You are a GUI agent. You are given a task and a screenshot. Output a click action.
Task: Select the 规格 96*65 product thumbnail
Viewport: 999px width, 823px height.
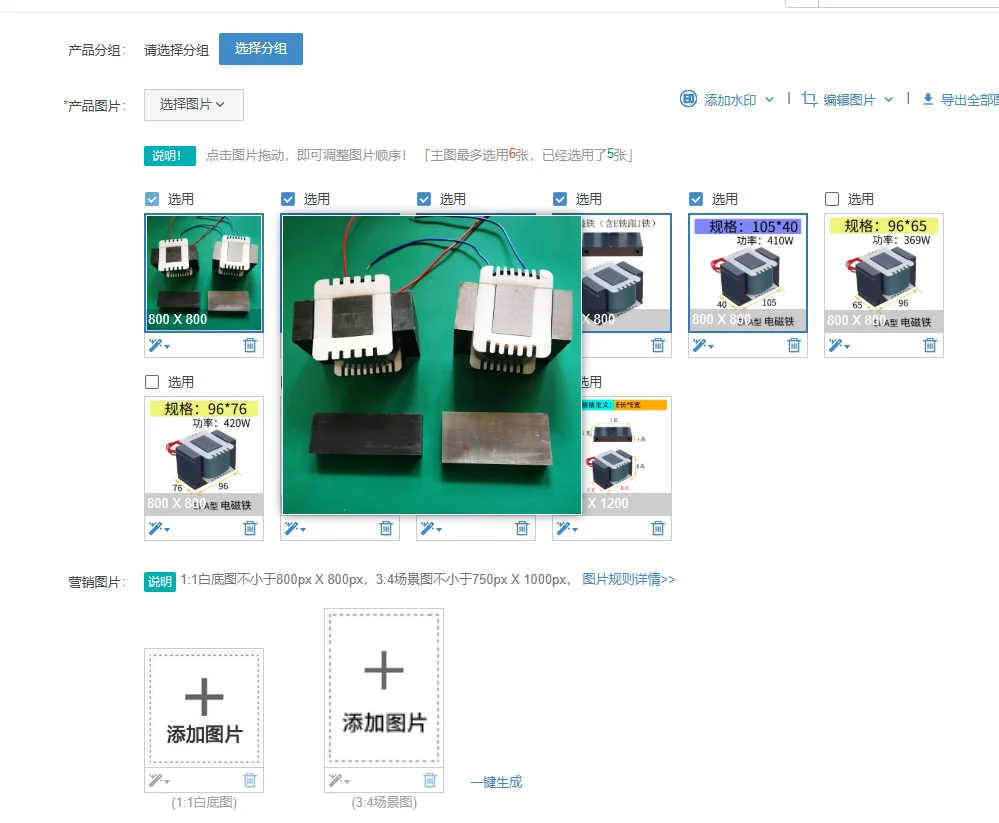884,273
